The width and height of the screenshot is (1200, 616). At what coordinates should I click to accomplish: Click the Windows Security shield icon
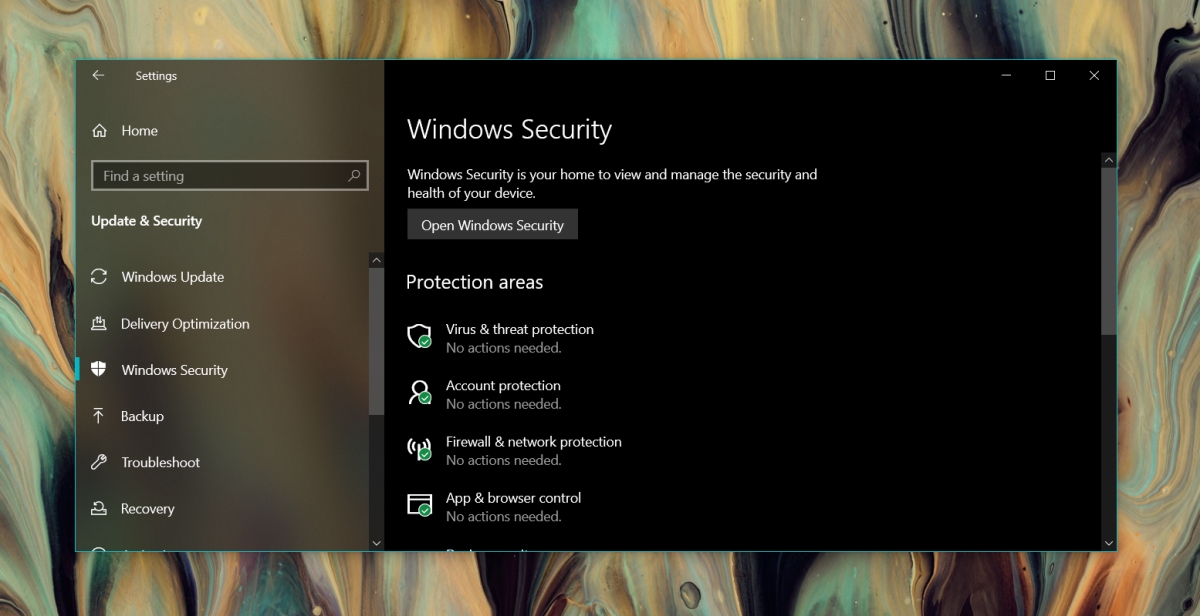[99, 369]
